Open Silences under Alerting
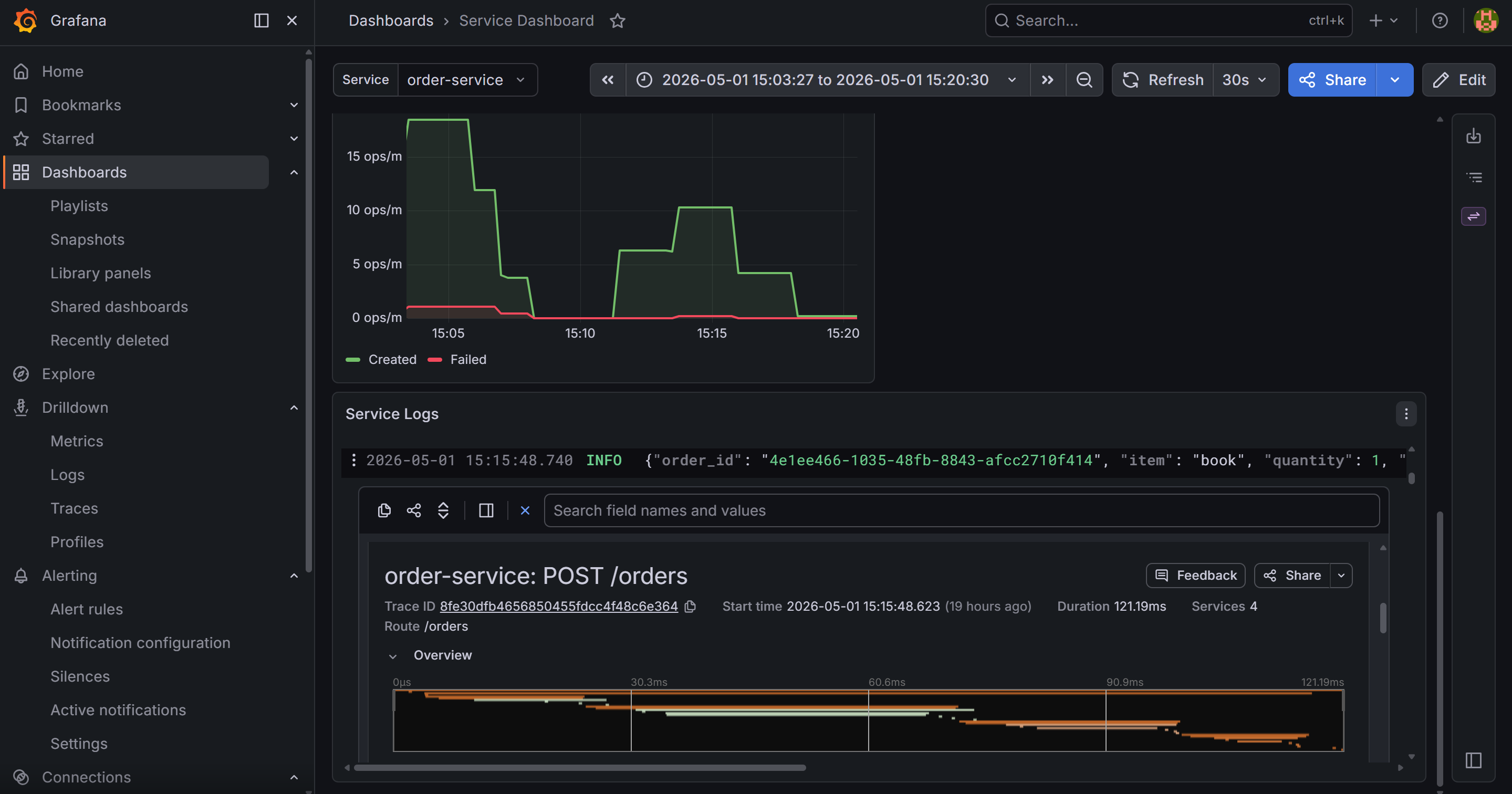This screenshot has height=794, width=1512. [80, 676]
